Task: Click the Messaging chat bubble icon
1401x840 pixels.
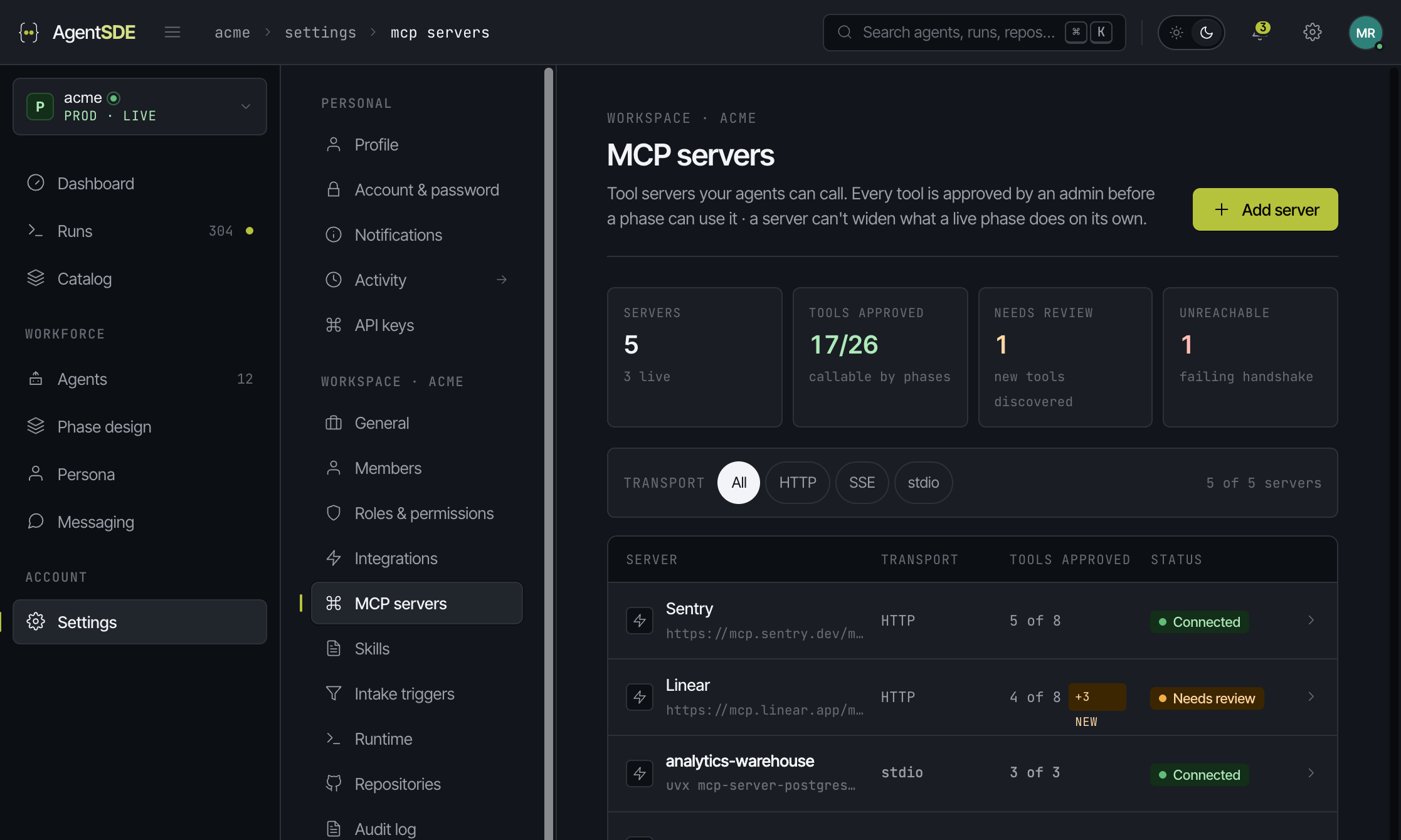Action: pyautogui.click(x=36, y=522)
